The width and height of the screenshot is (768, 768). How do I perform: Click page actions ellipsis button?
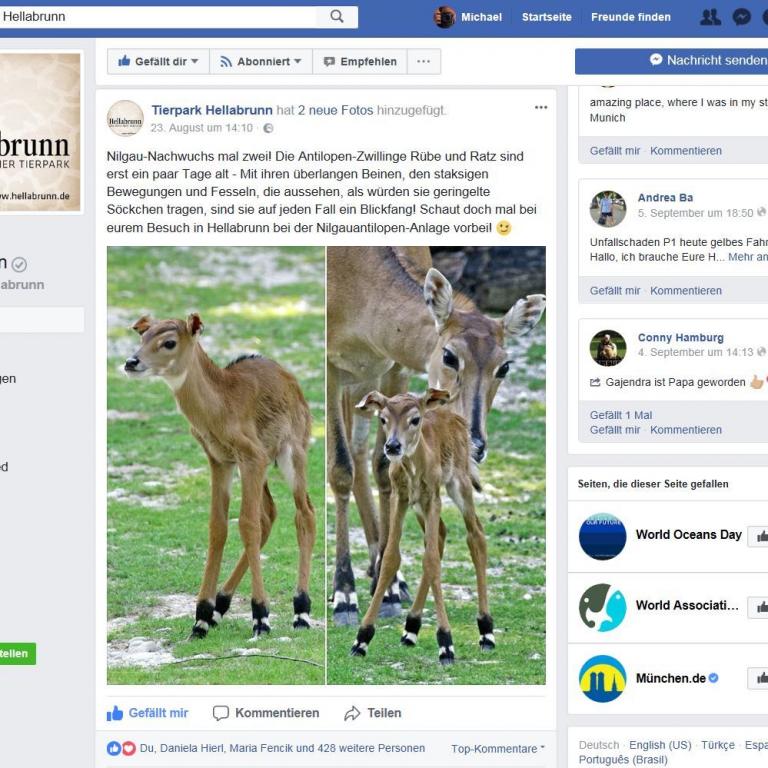(423, 61)
